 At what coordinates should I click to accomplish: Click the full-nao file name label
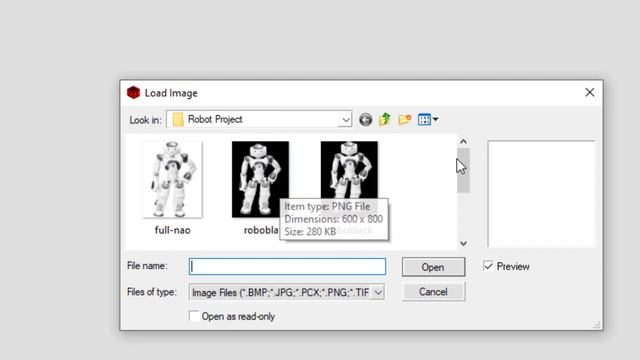point(173,230)
